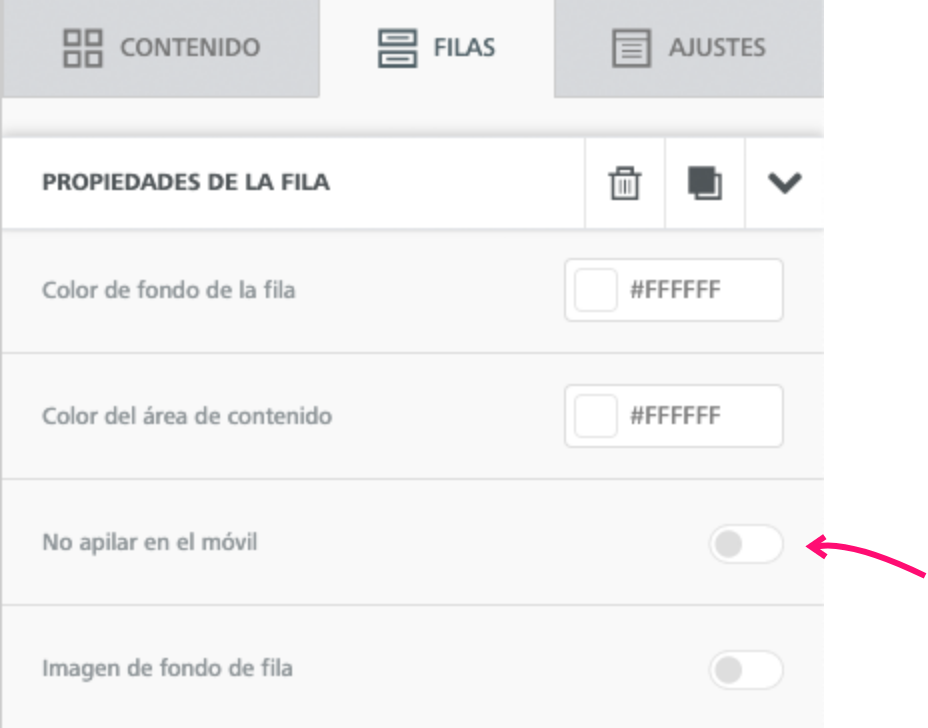Screen dimensions: 928x728
Task: Click the Filas rows icon
Action: (397, 48)
